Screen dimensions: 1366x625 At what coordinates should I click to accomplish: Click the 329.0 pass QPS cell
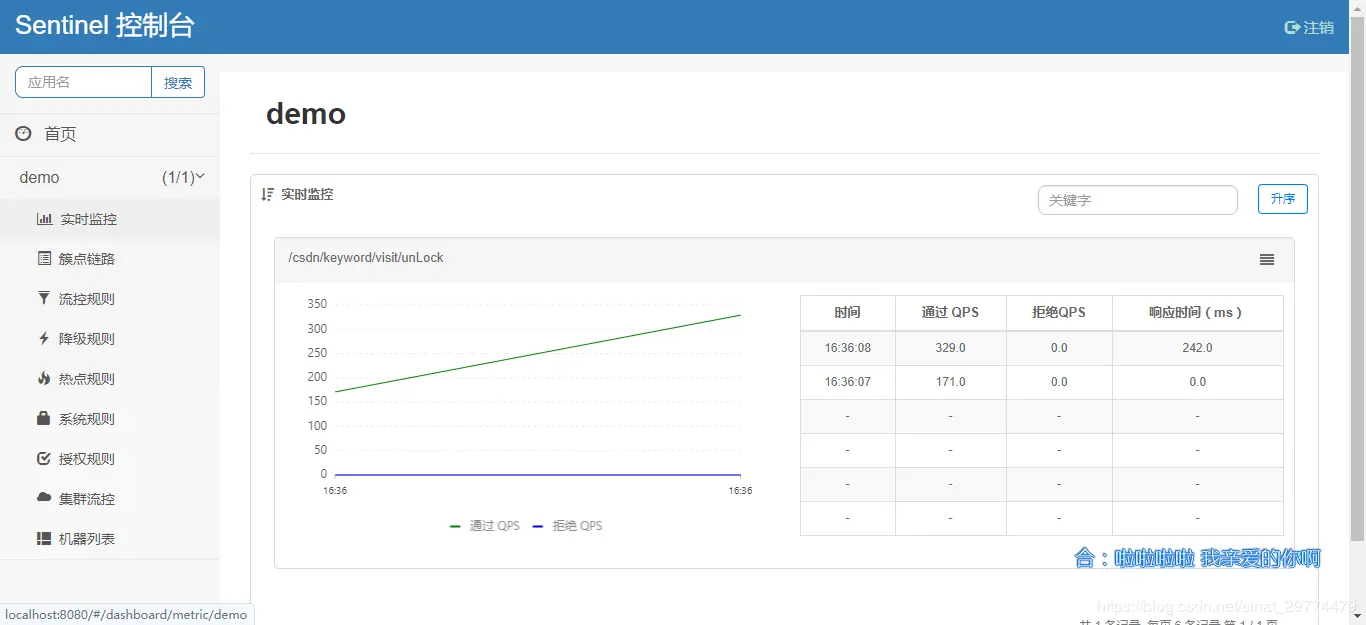[950, 348]
